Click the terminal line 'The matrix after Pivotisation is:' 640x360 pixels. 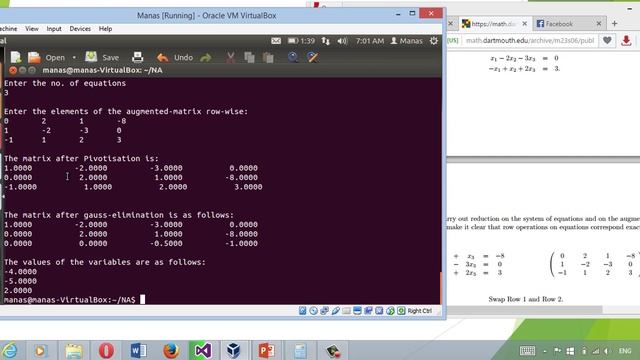[81, 158]
